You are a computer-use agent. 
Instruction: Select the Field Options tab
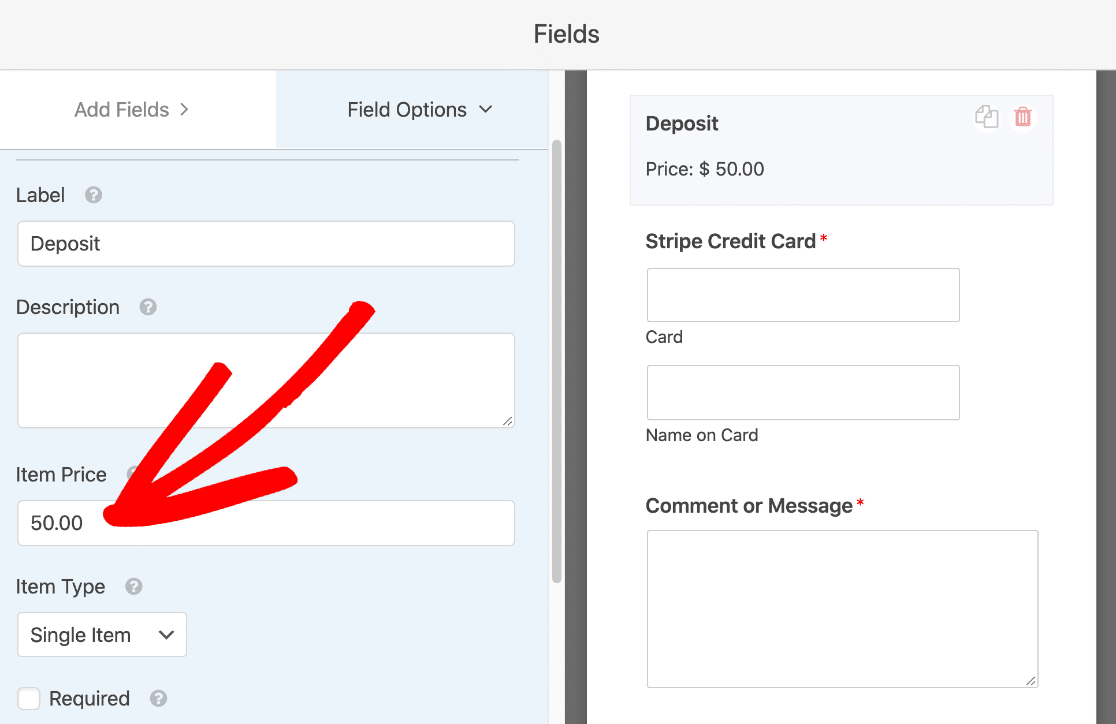click(x=412, y=110)
